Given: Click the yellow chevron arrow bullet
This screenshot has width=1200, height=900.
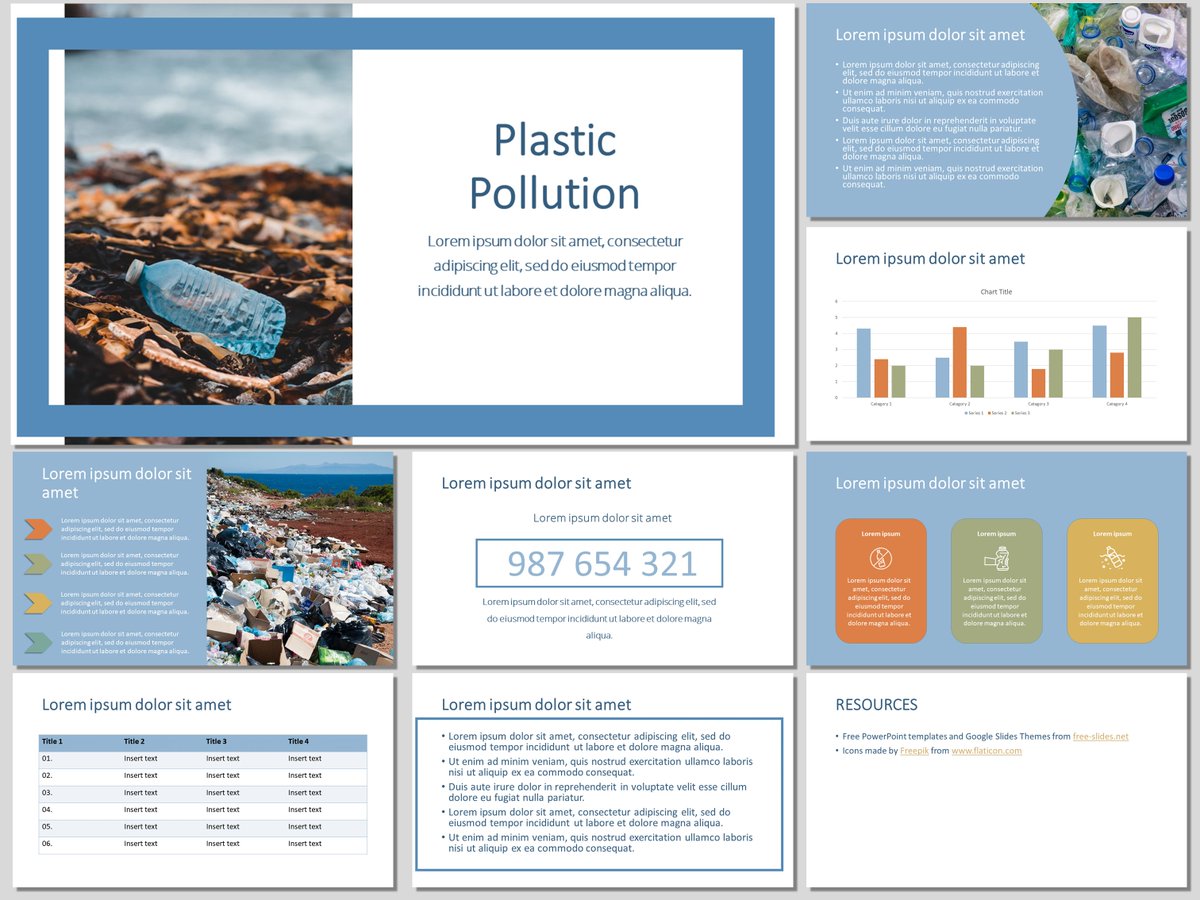Looking at the screenshot, I should click(38, 603).
